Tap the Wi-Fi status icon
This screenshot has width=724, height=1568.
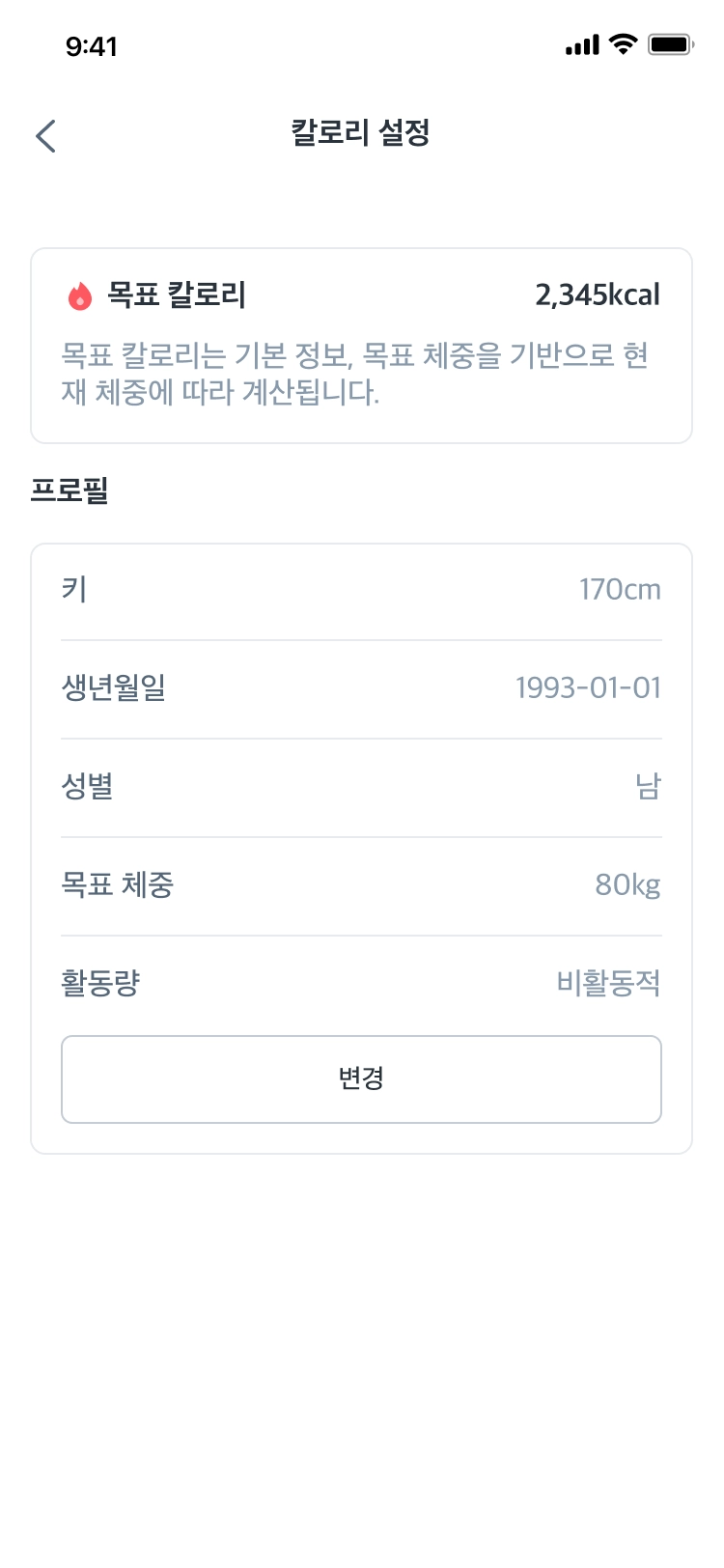point(625,44)
